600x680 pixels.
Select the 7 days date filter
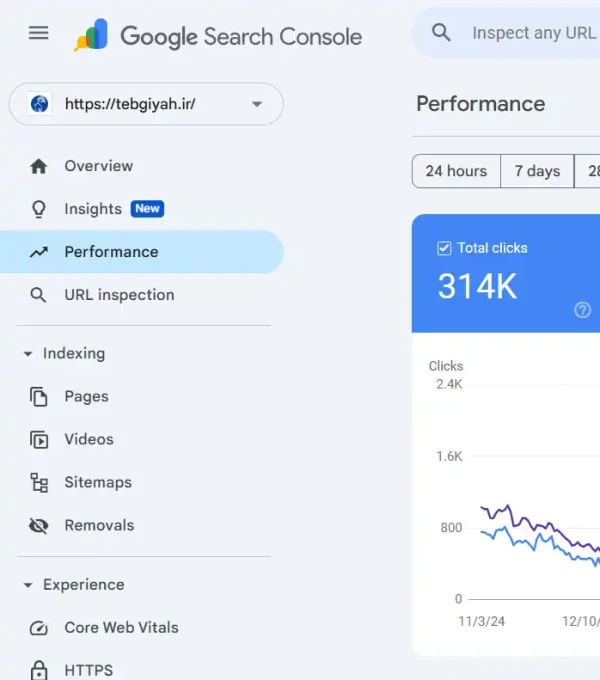click(x=537, y=171)
